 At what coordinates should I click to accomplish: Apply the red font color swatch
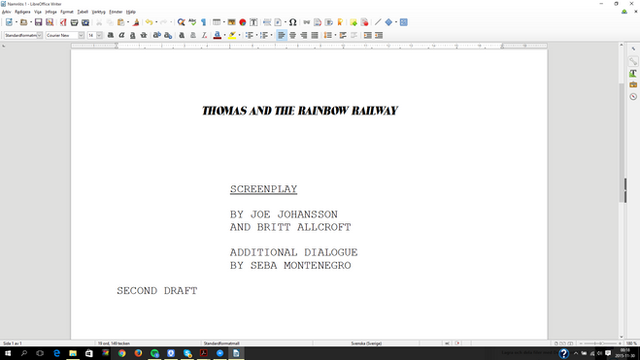[x=217, y=36]
